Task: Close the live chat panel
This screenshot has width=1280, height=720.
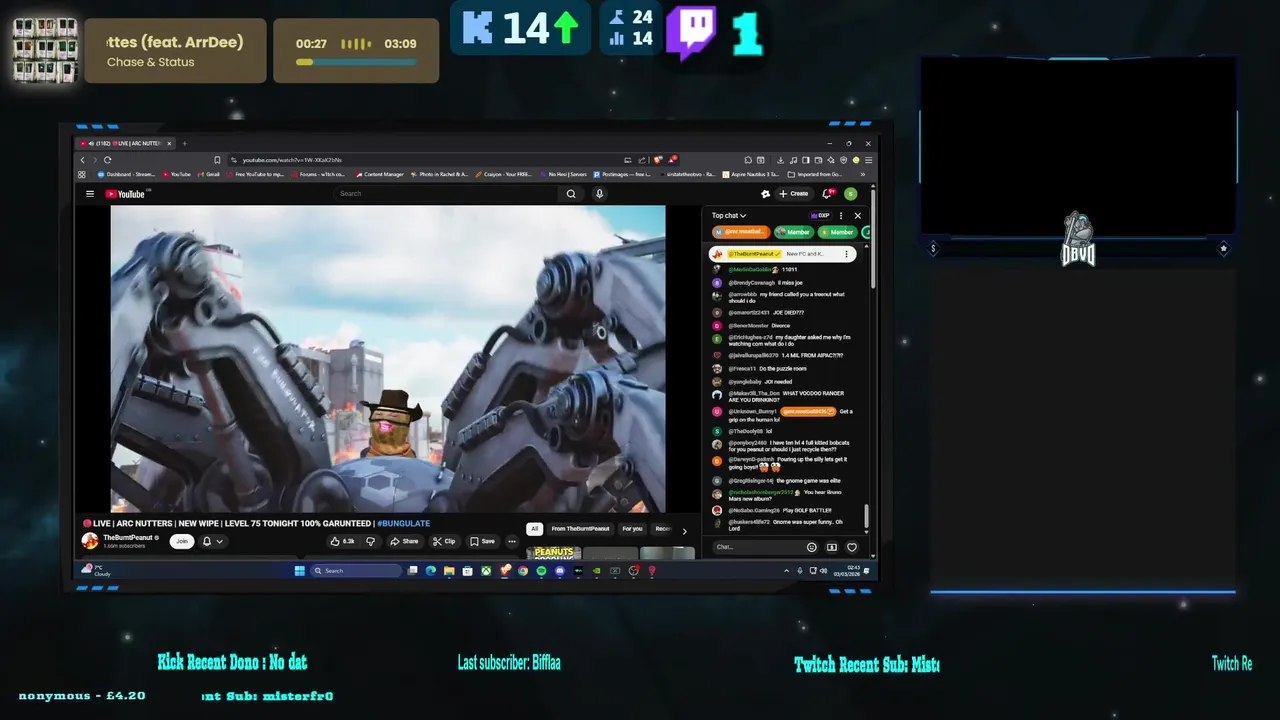Action: point(857,215)
